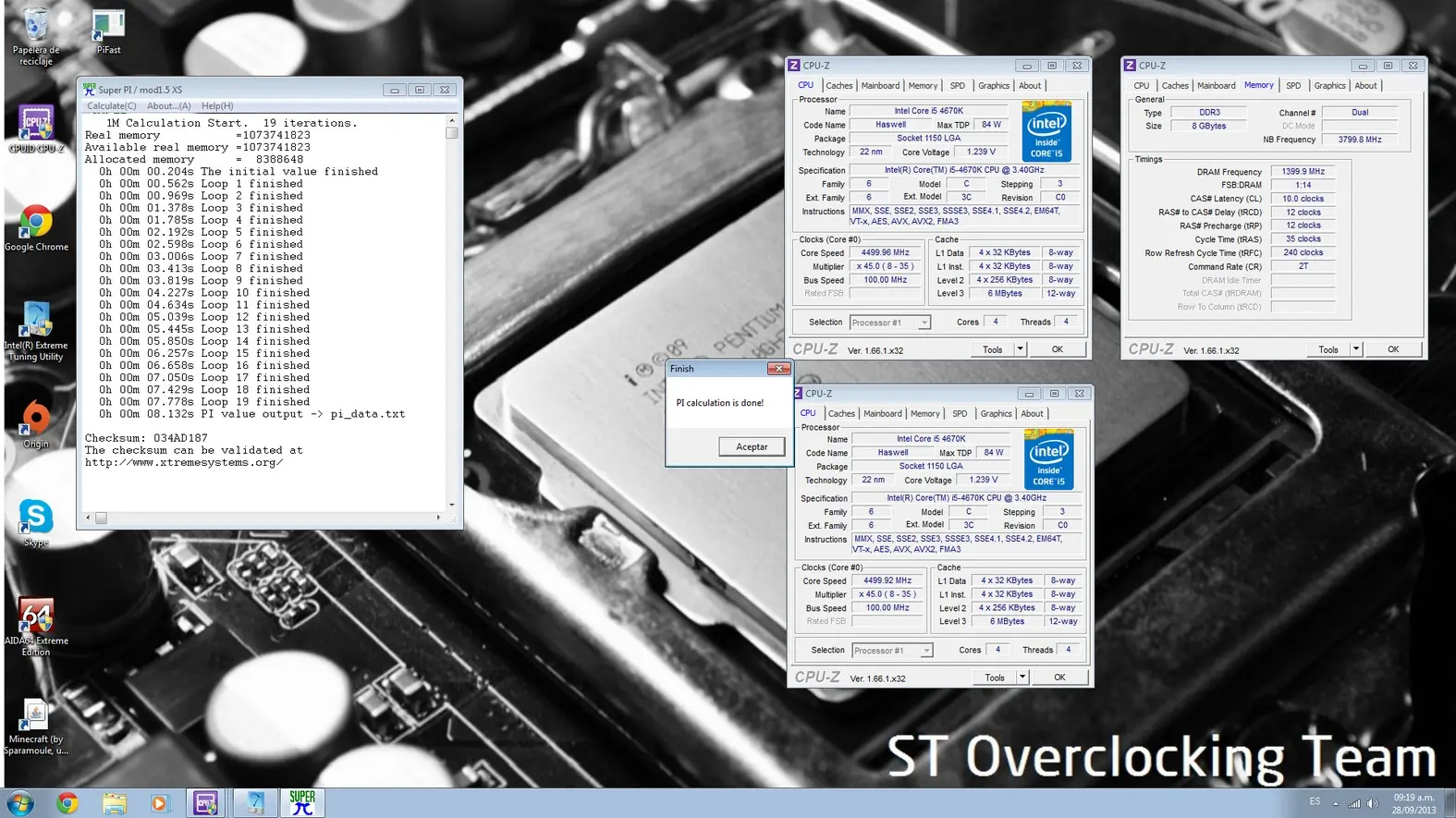1456x818 pixels.
Task: Switch to Caches tab in the top CPU-Z window
Action: [839, 86]
